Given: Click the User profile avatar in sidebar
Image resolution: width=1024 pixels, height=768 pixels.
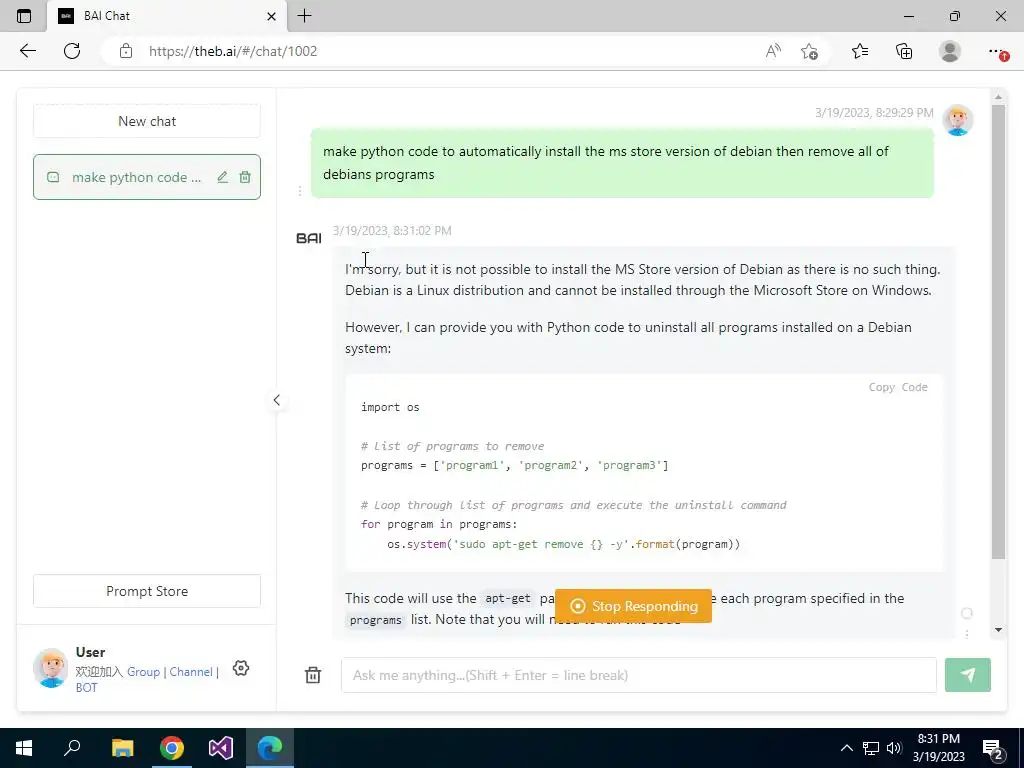Looking at the screenshot, I should [50, 667].
